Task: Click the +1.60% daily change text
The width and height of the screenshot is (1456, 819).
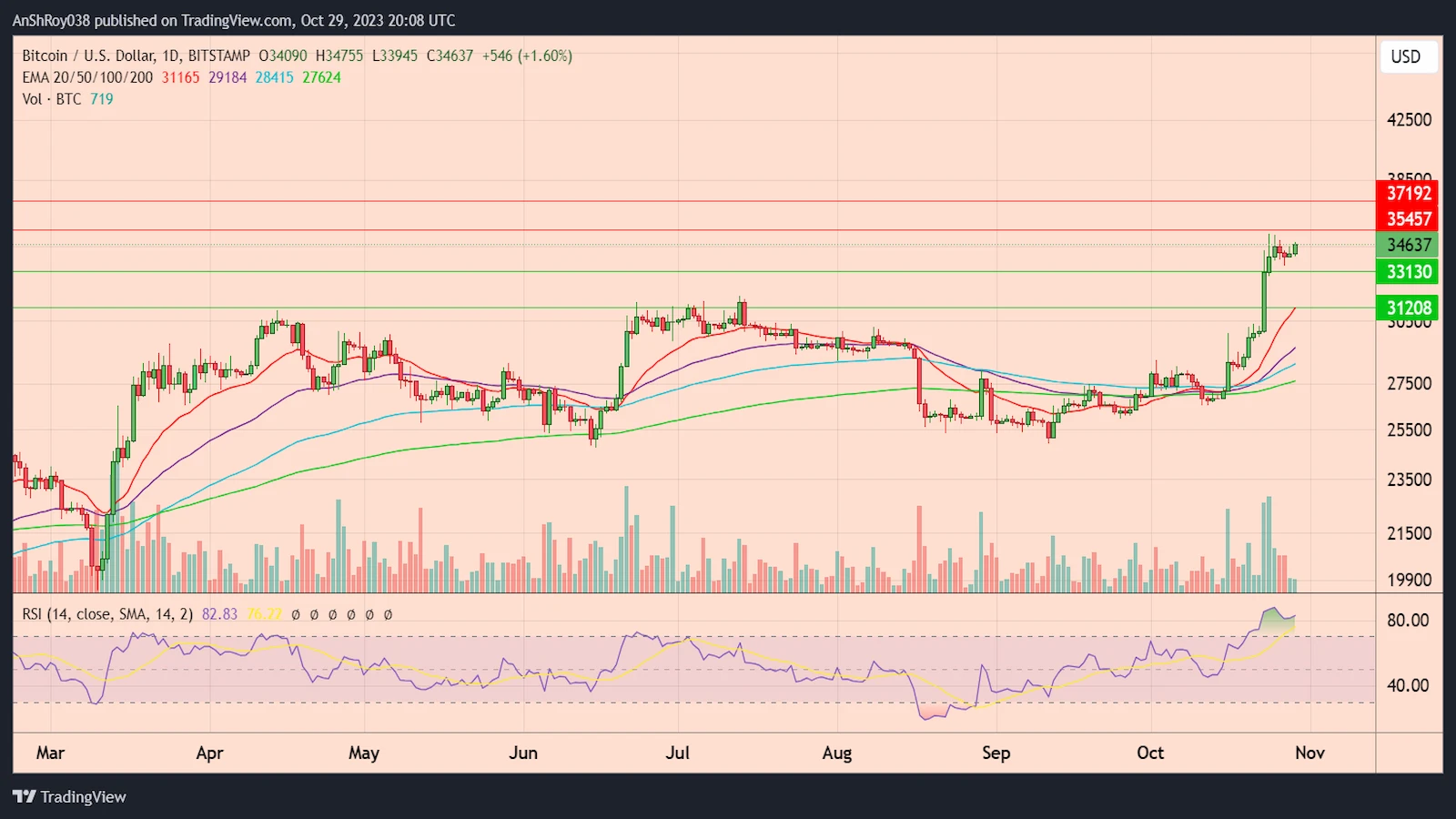Action: click(x=546, y=55)
